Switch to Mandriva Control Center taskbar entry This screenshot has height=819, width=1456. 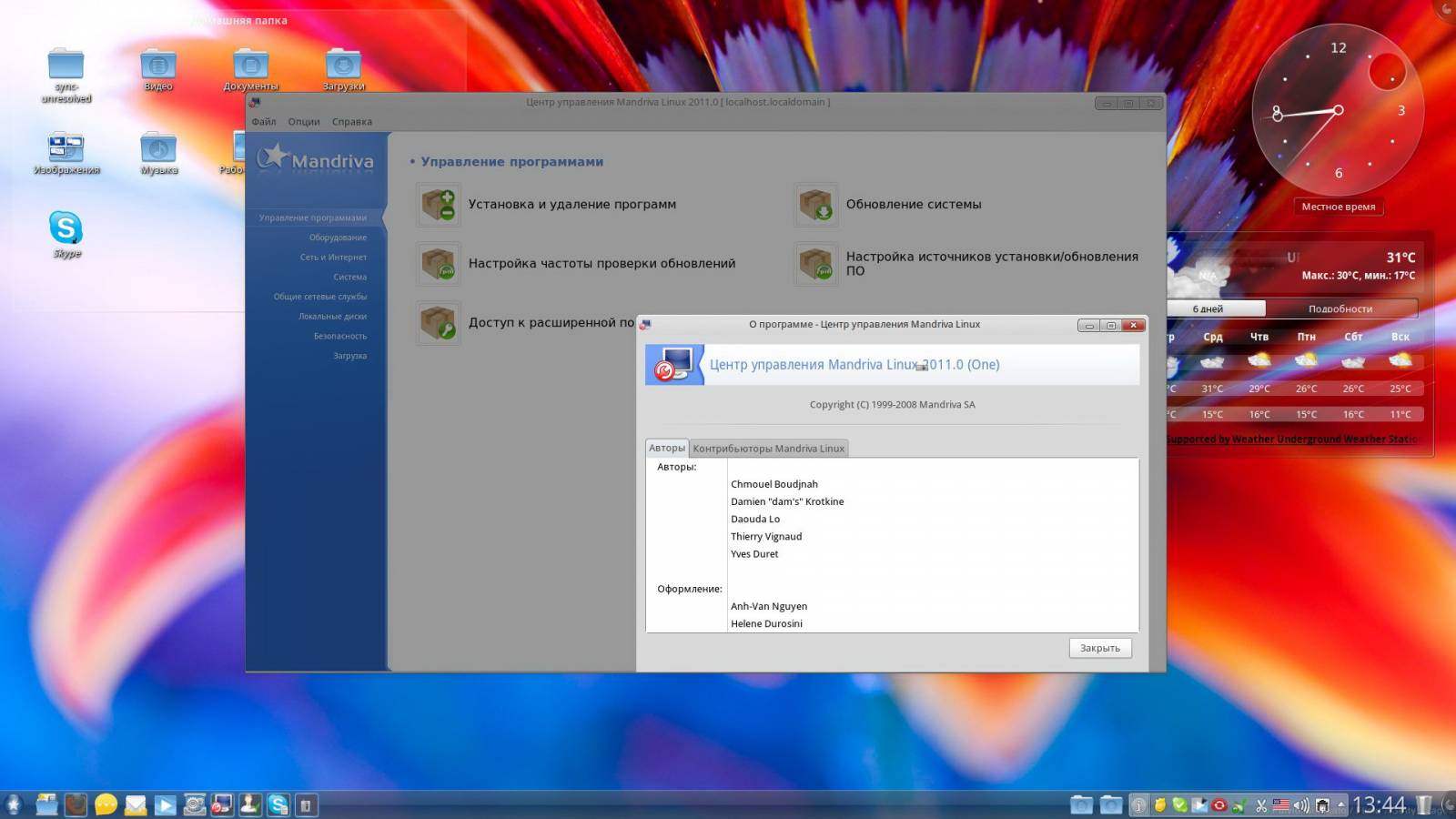click(222, 804)
